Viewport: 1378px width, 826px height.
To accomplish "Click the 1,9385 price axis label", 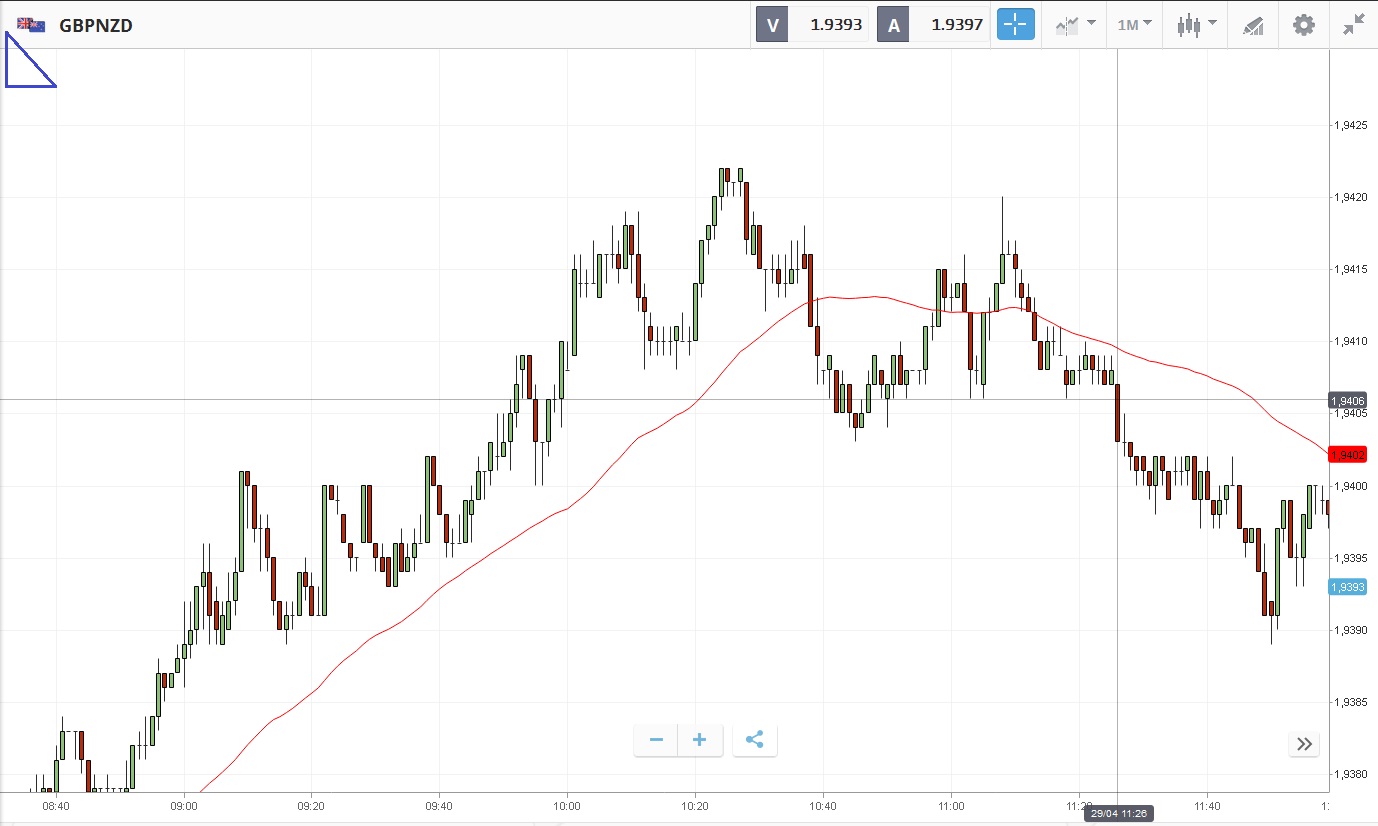I will [x=1352, y=702].
